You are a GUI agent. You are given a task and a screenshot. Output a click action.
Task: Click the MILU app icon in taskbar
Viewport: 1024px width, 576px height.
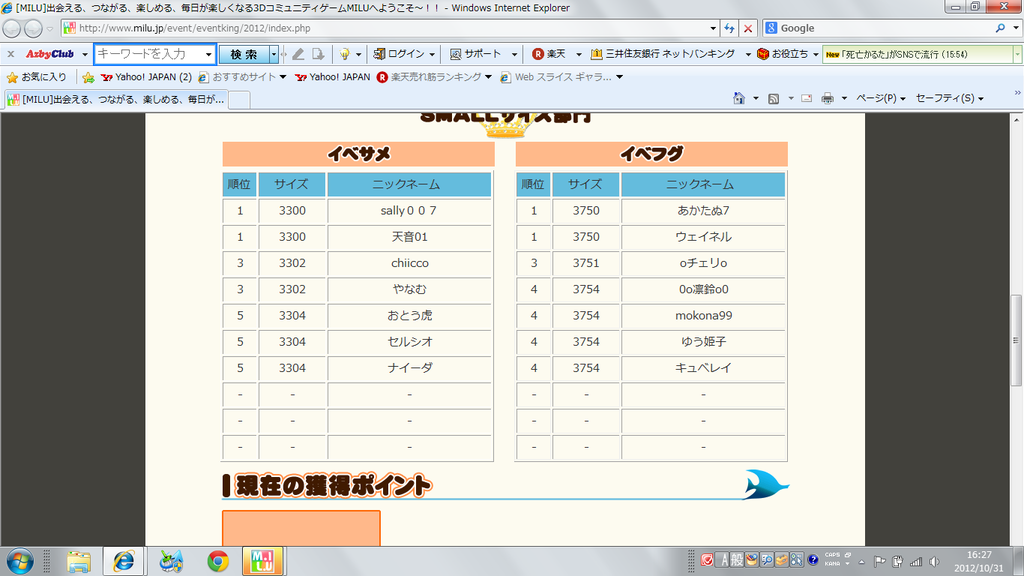point(263,561)
